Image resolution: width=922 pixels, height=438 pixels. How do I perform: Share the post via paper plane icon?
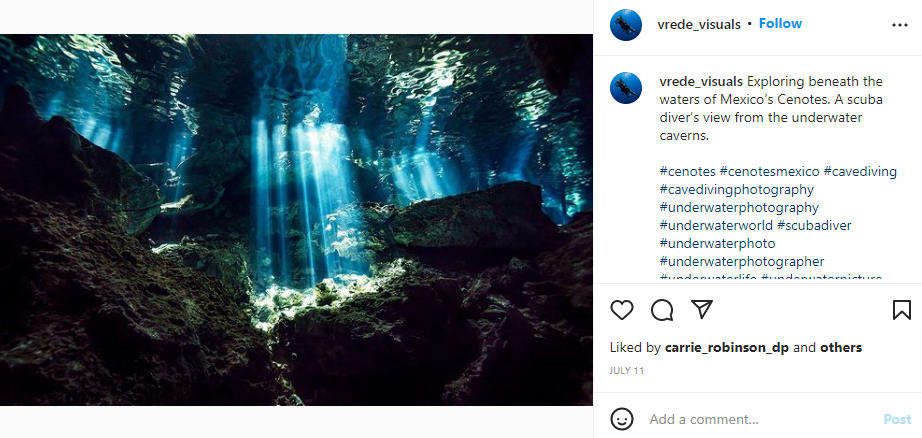click(x=702, y=310)
